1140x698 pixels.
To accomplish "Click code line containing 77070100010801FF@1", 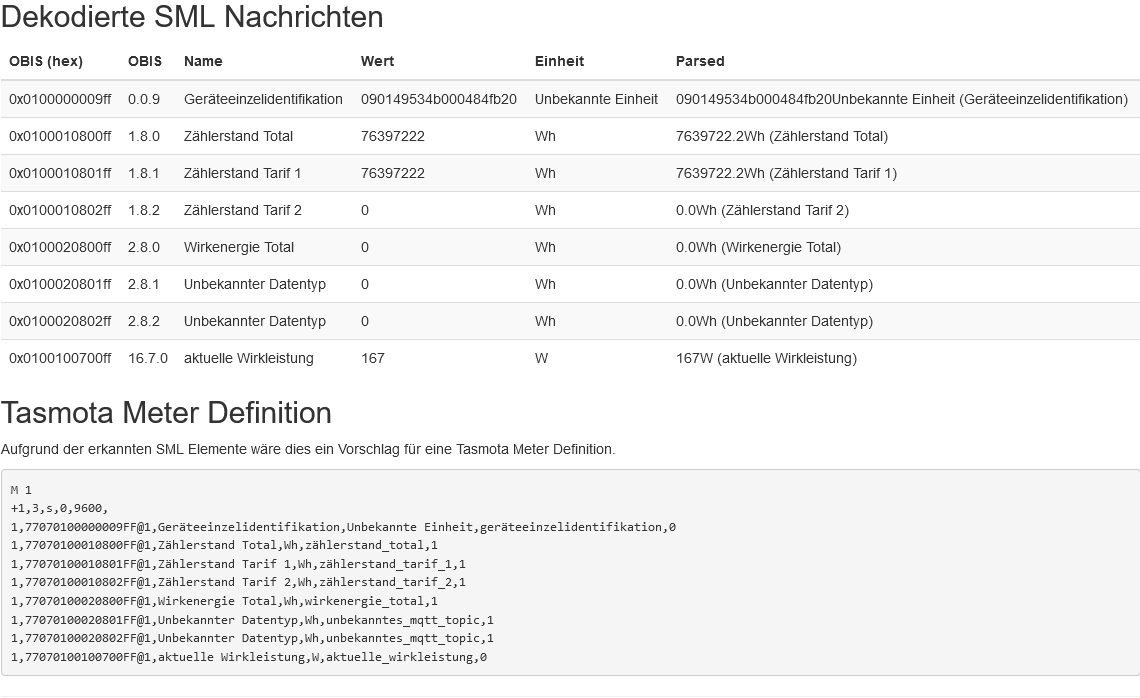I will pos(238,564).
